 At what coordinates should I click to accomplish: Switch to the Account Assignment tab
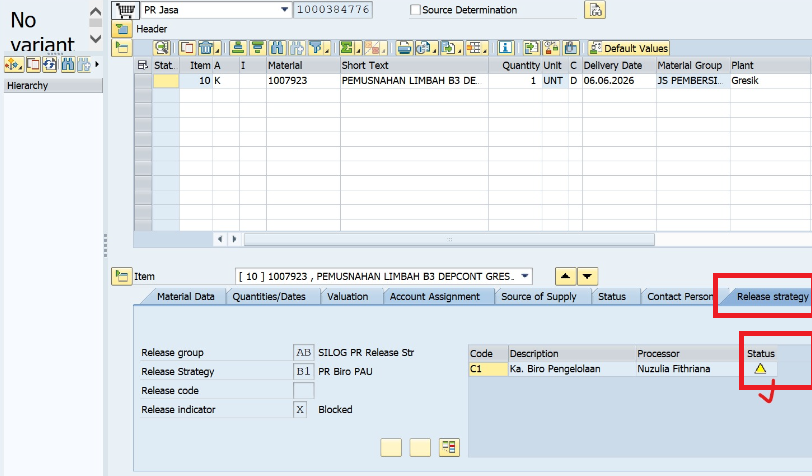coord(434,297)
